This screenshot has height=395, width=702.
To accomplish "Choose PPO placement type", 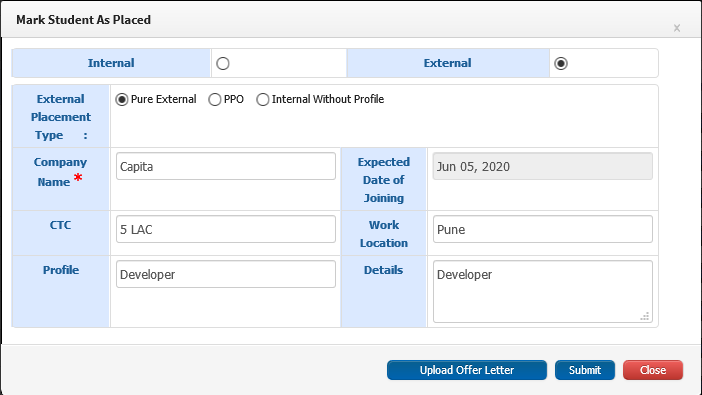I will tap(215, 99).
